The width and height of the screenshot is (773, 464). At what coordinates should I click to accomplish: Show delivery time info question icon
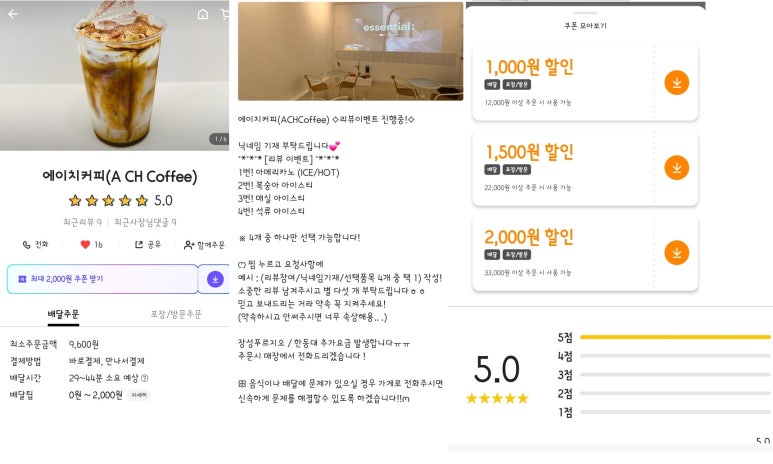[x=144, y=378]
